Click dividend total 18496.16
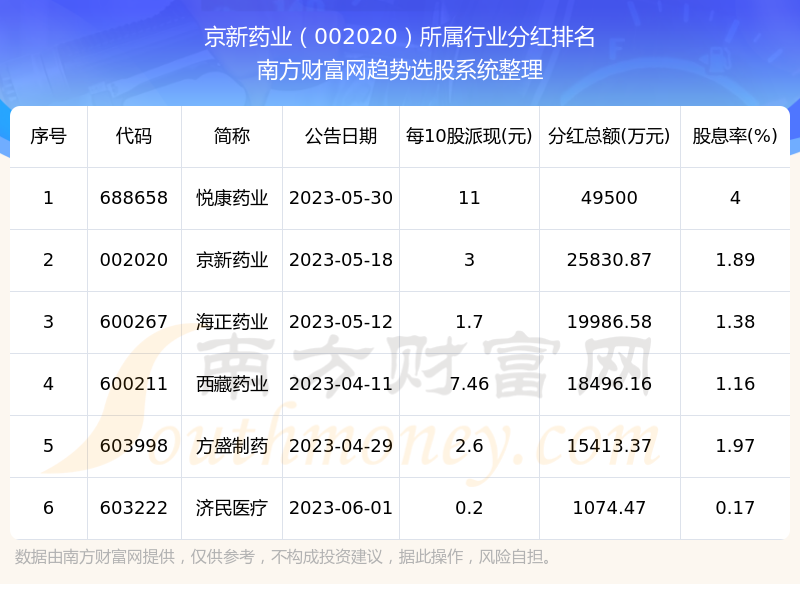The width and height of the screenshot is (800, 606). click(x=609, y=384)
